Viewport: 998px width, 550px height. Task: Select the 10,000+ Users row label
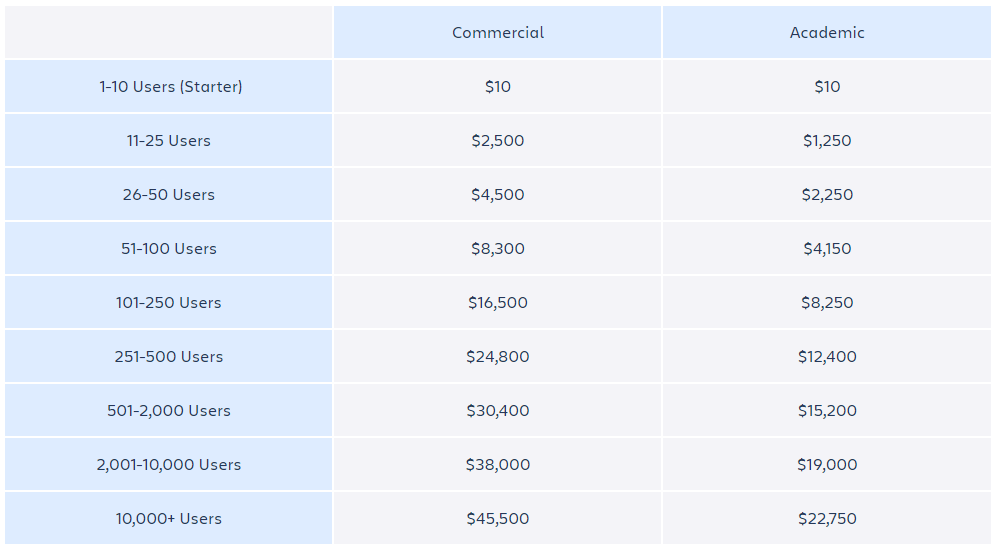pyautogui.click(x=169, y=519)
